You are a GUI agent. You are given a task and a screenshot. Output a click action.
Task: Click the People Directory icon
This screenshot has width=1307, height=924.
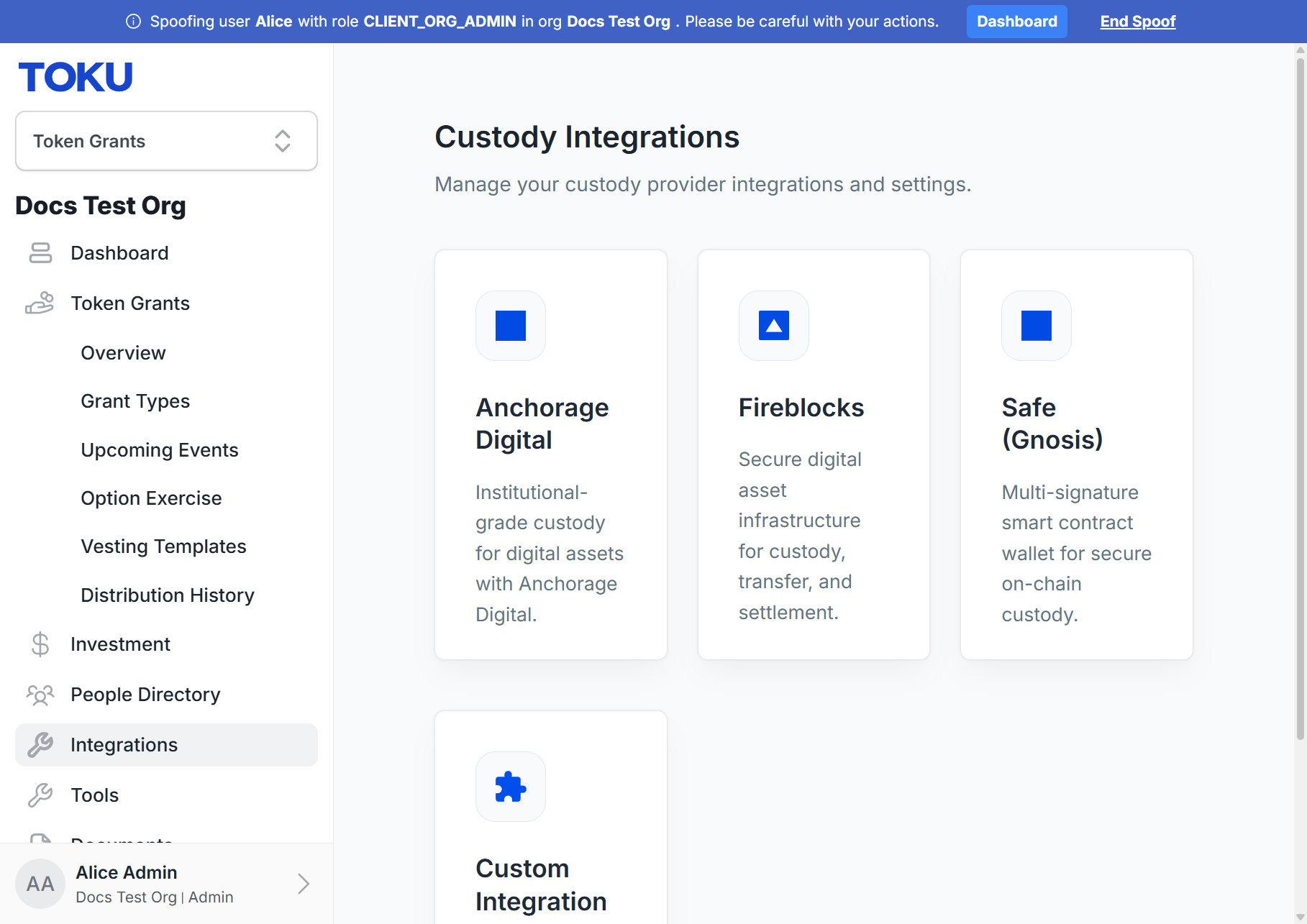40,695
